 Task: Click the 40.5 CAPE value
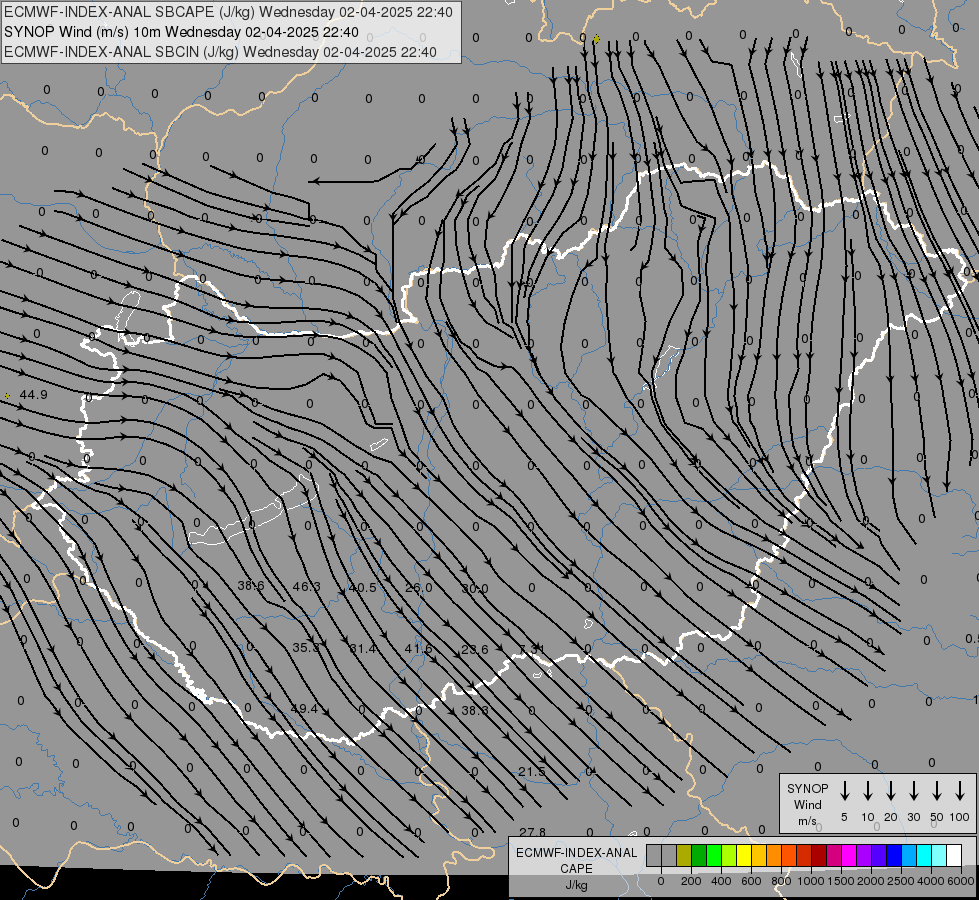[363, 587]
